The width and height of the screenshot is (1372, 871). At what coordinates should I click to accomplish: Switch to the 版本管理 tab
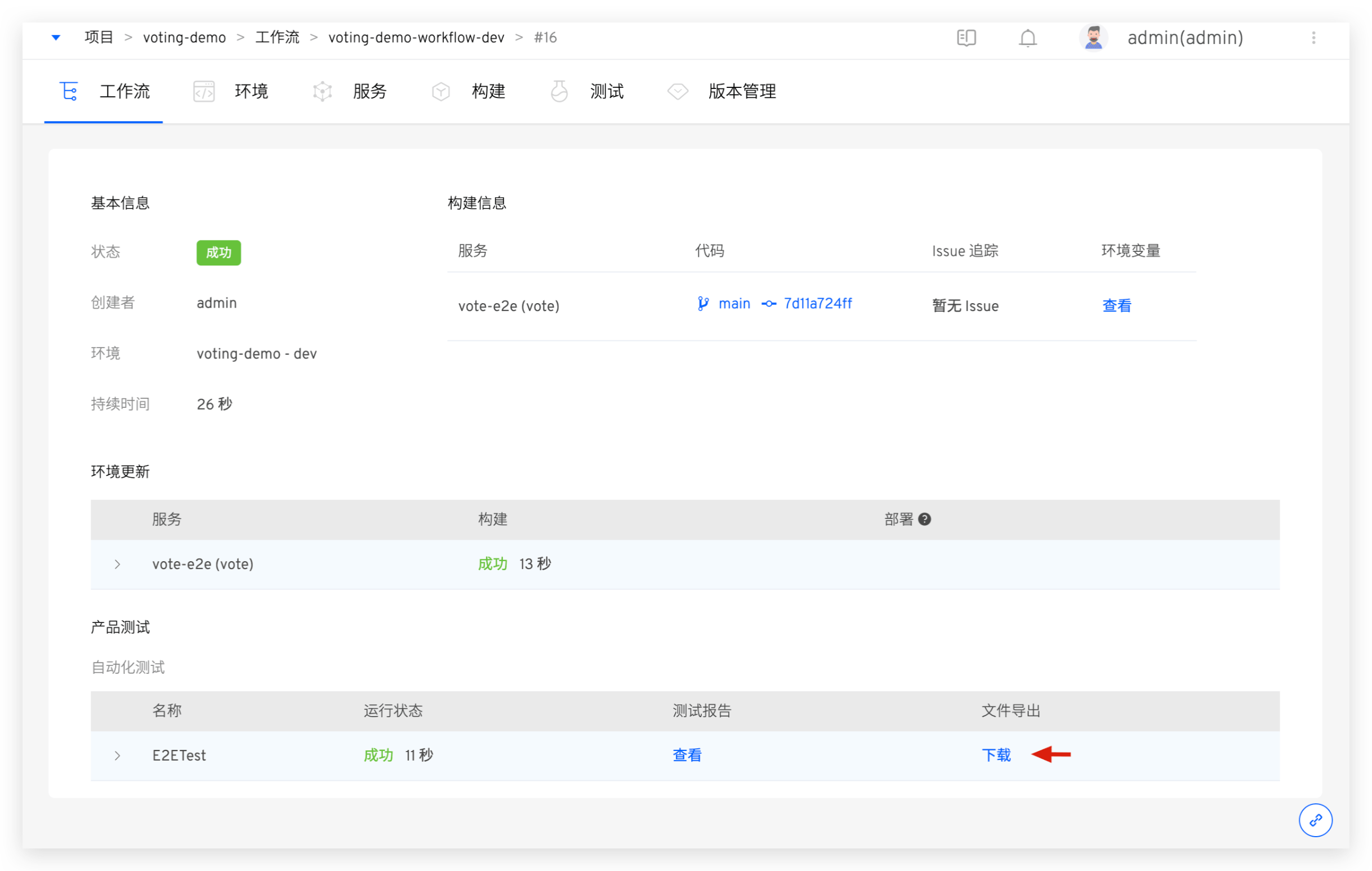742,91
